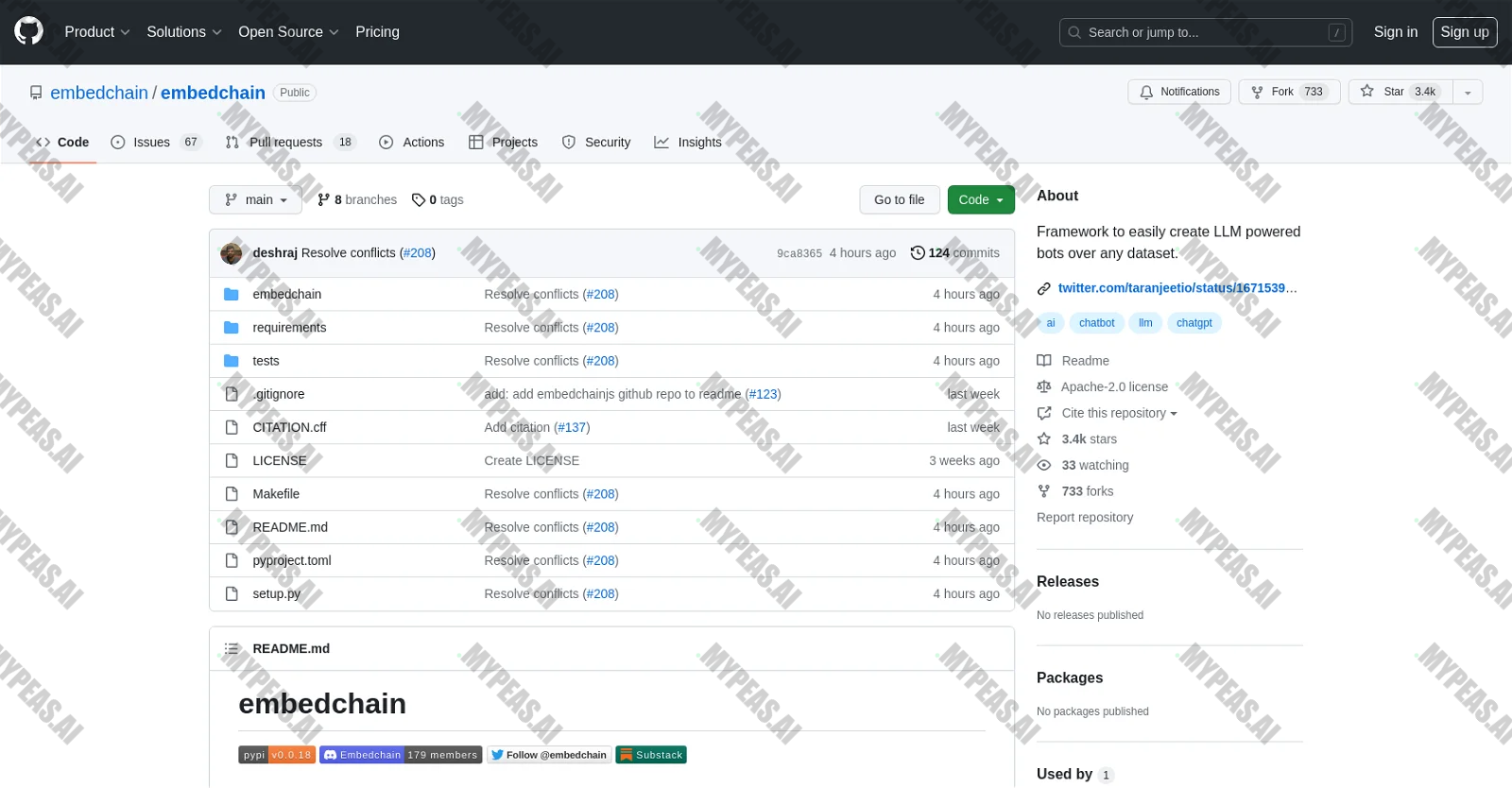Open the pyproject.toml file

(x=292, y=560)
